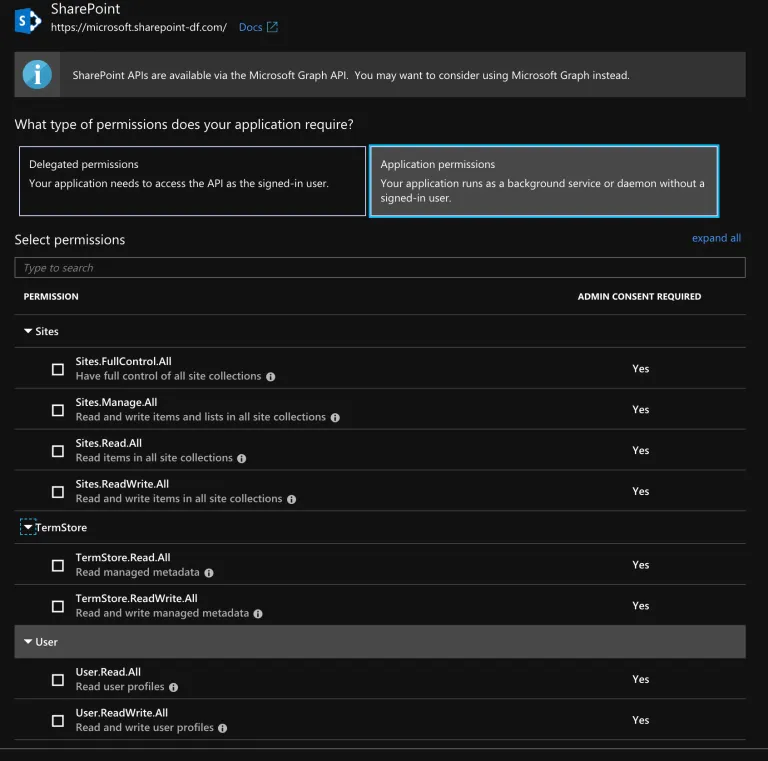768x761 pixels.
Task: Tick the User.Read.All checkbox
Action: point(58,680)
